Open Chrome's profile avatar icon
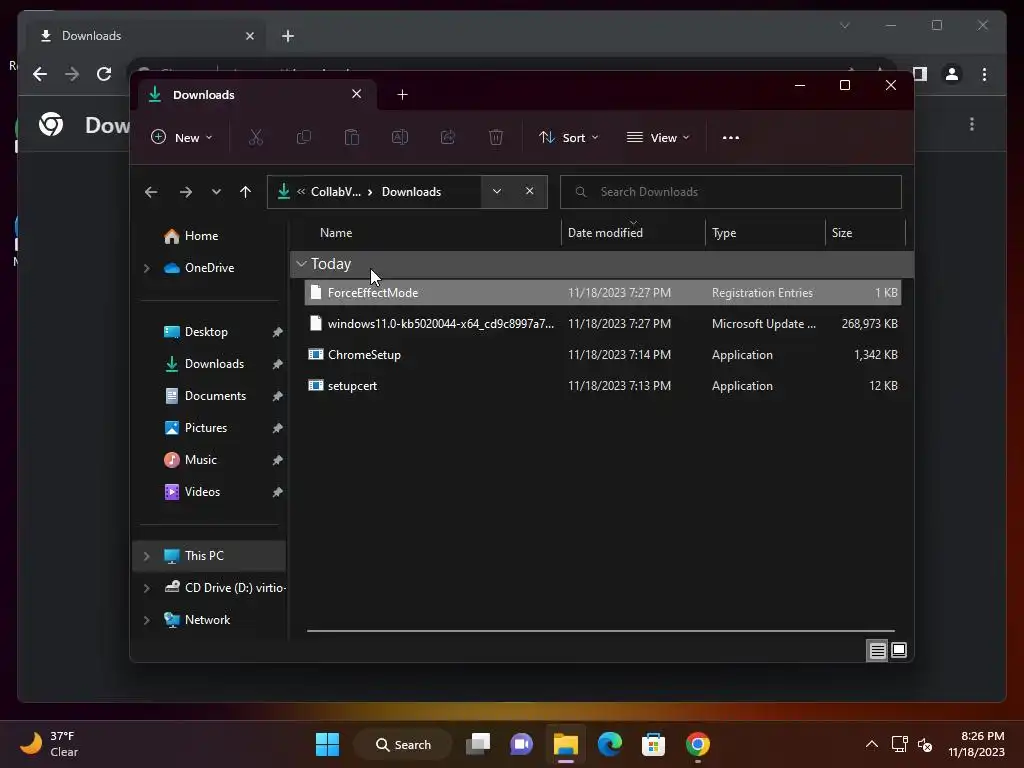 point(952,74)
